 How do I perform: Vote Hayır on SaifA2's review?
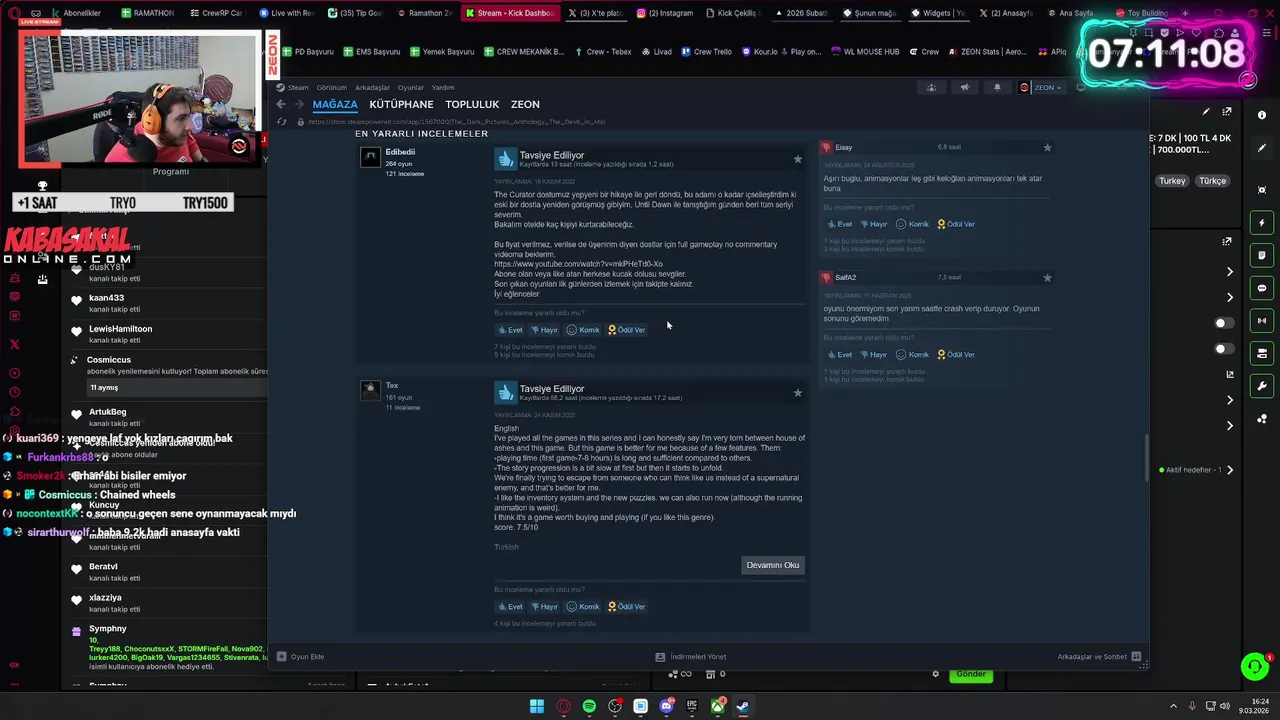pyautogui.click(x=873, y=354)
